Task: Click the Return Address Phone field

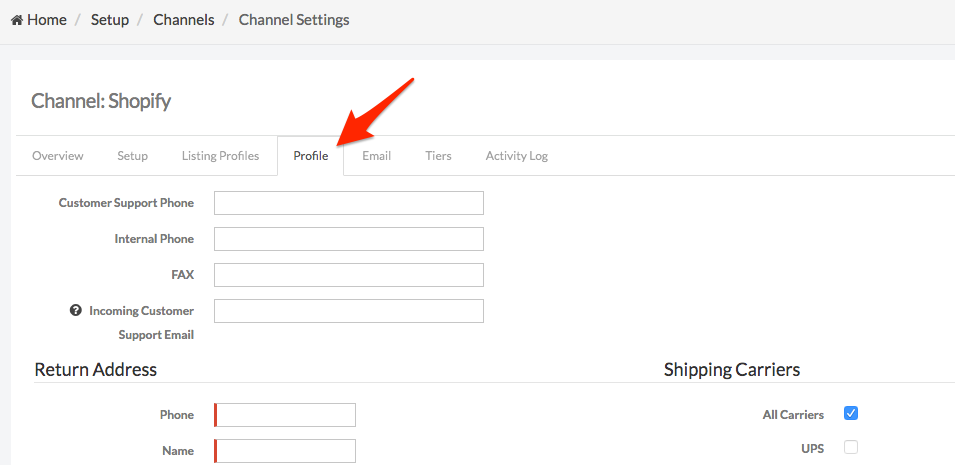Action: click(x=285, y=415)
